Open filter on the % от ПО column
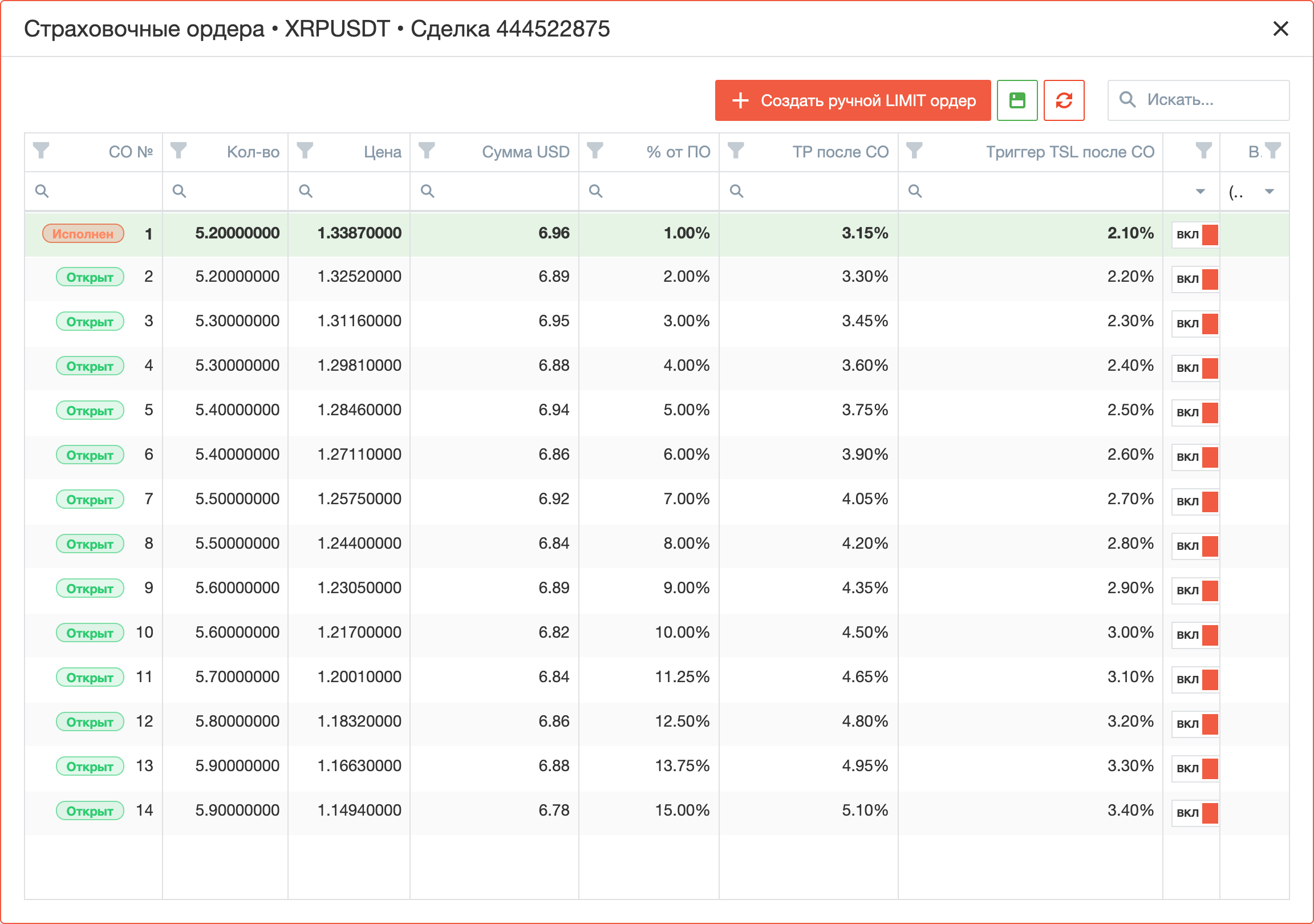This screenshot has height=924, width=1314. [x=595, y=151]
